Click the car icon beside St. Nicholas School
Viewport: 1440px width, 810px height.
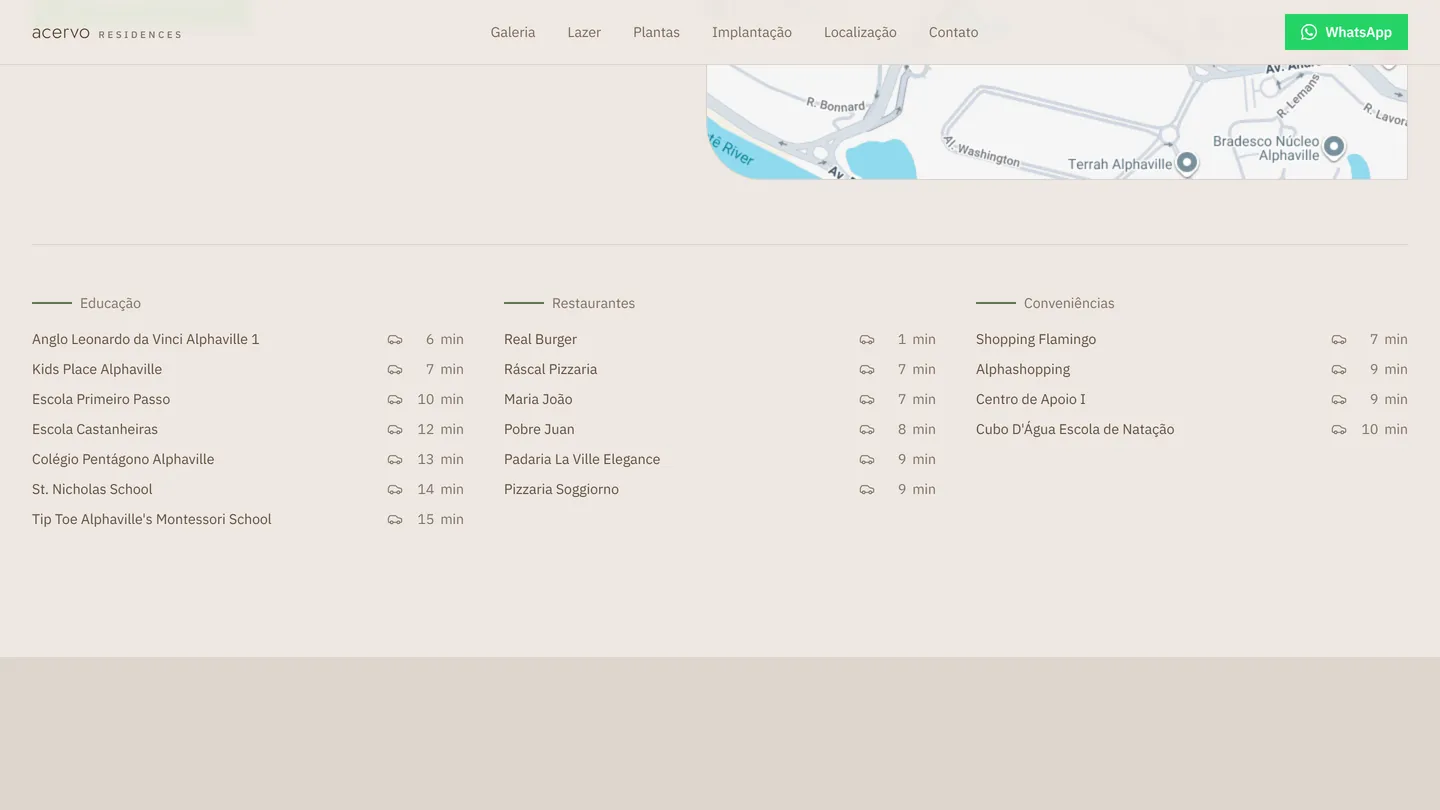click(x=395, y=490)
